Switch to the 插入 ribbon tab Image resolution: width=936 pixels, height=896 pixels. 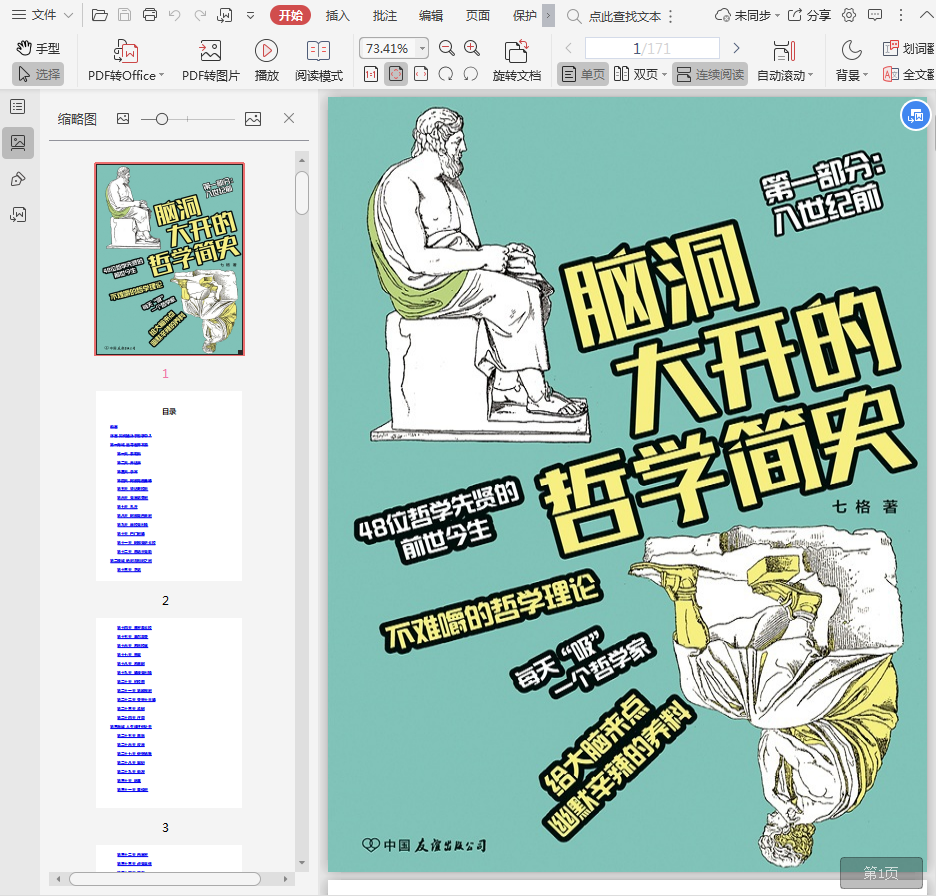coord(338,15)
